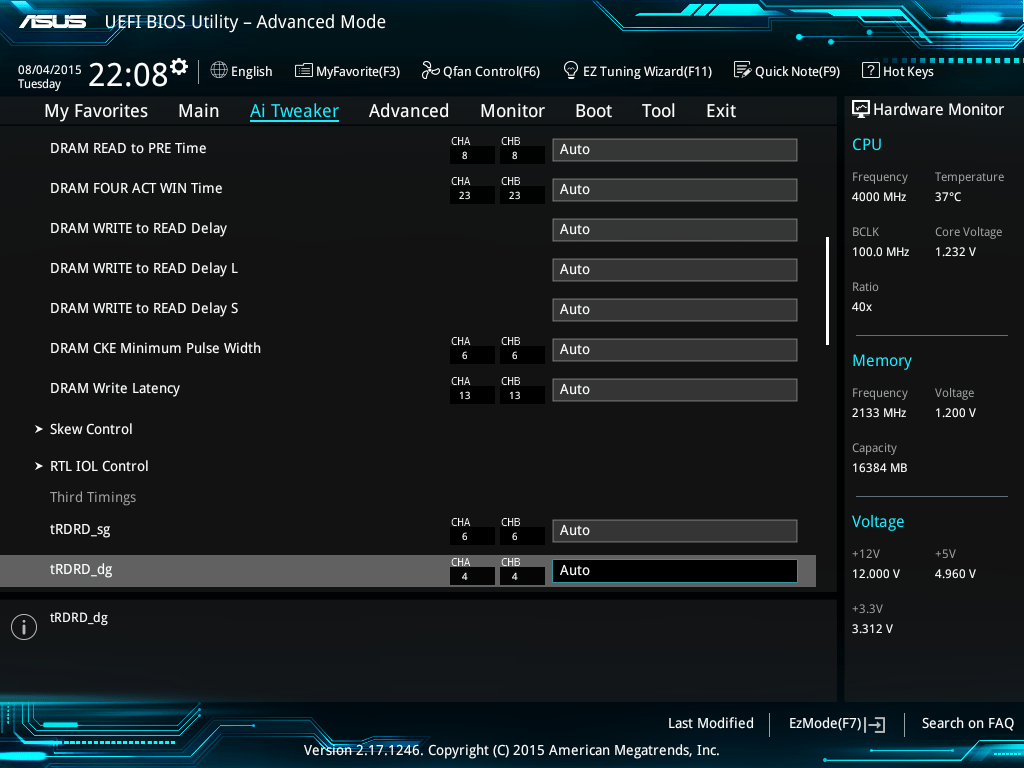Click the globe icon for English language
Screen dimensions: 1024x768
click(219, 70)
